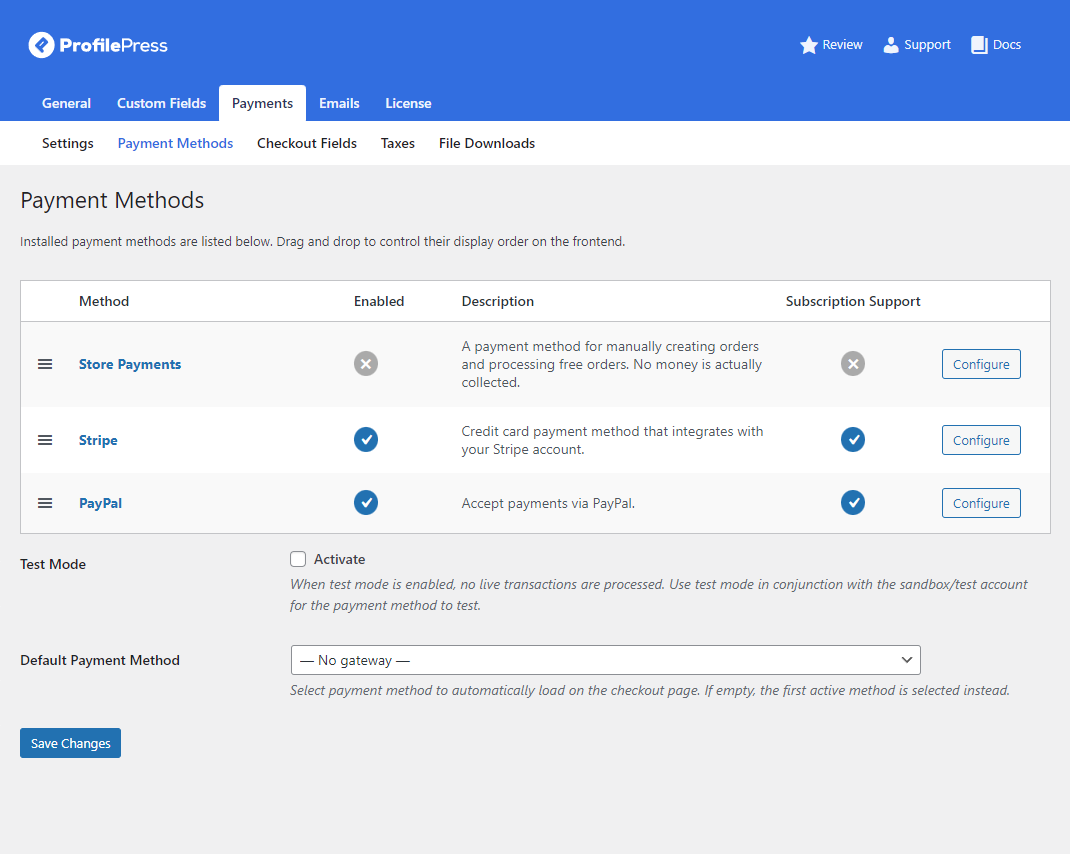This screenshot has height=854, width=1070.
Task: Click PayPal subscription support checkmark
Action: coord(853,503)
